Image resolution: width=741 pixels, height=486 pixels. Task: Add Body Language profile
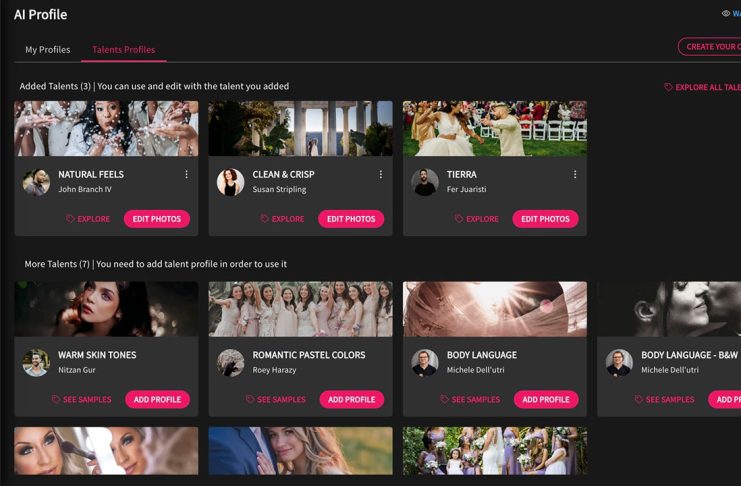[546, 399]
